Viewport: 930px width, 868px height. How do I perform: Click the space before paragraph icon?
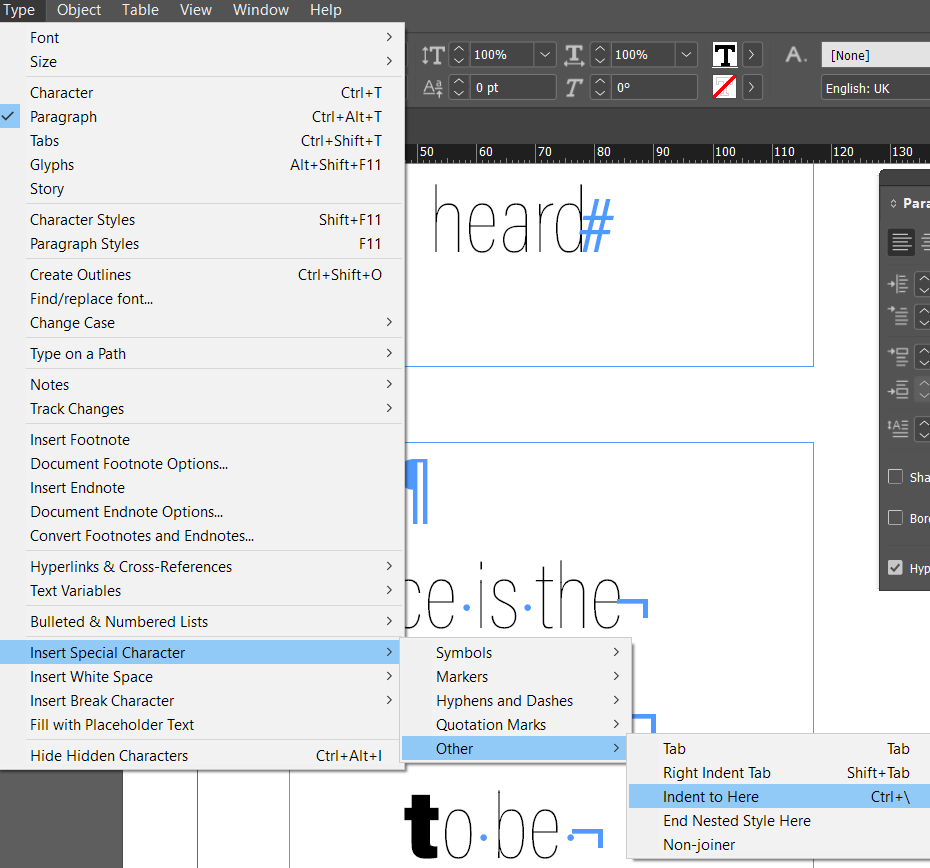click(x=897, y=356)
